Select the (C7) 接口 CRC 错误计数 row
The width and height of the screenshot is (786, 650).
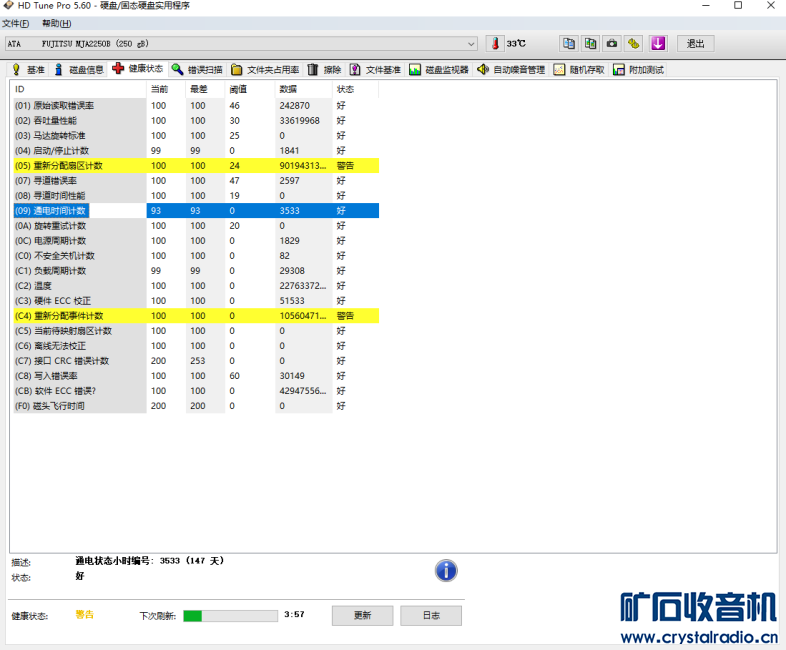click(x=196, y=361)
